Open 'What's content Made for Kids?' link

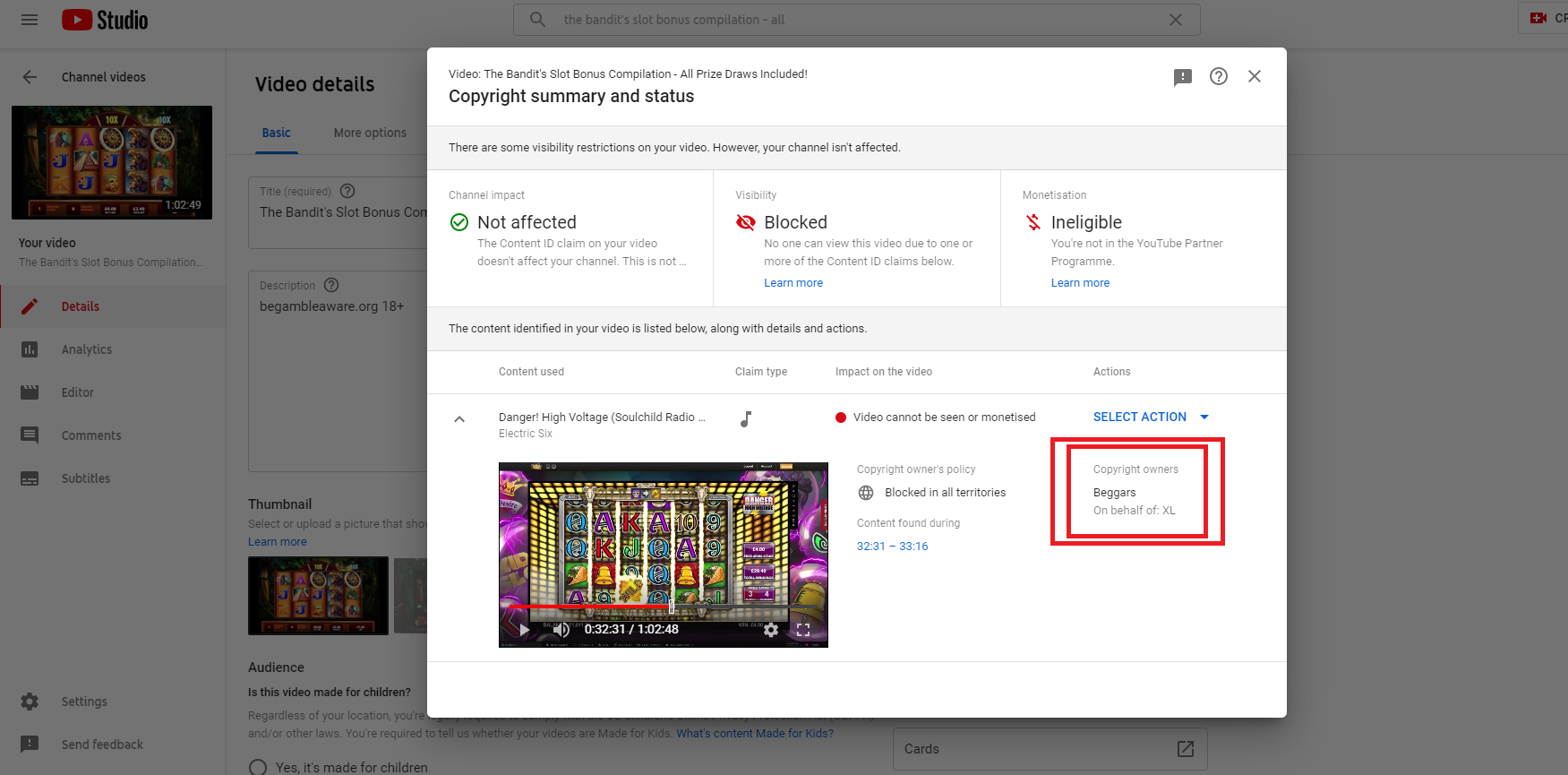point(755,734)
